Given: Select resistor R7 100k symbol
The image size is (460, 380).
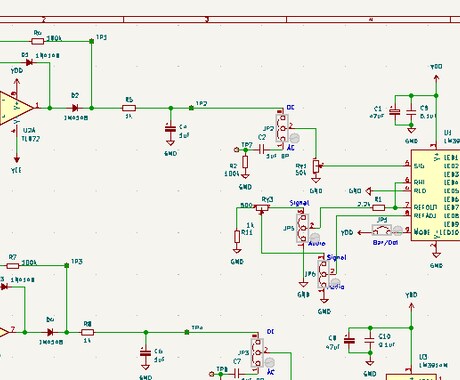Looking at the screenshot, I should click(x=13, y=266).
